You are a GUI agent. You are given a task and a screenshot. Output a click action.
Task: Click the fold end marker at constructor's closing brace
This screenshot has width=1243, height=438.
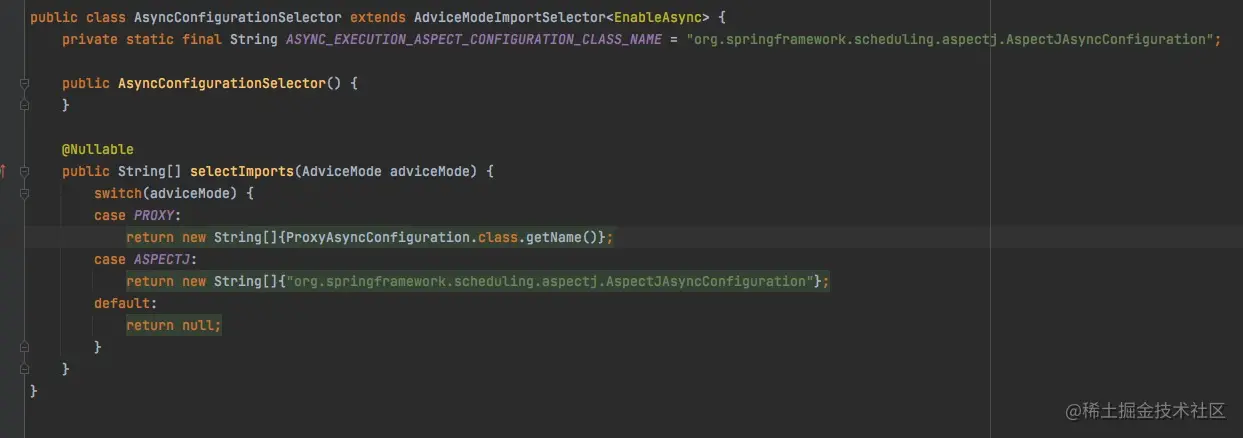[x=25, y=105]
